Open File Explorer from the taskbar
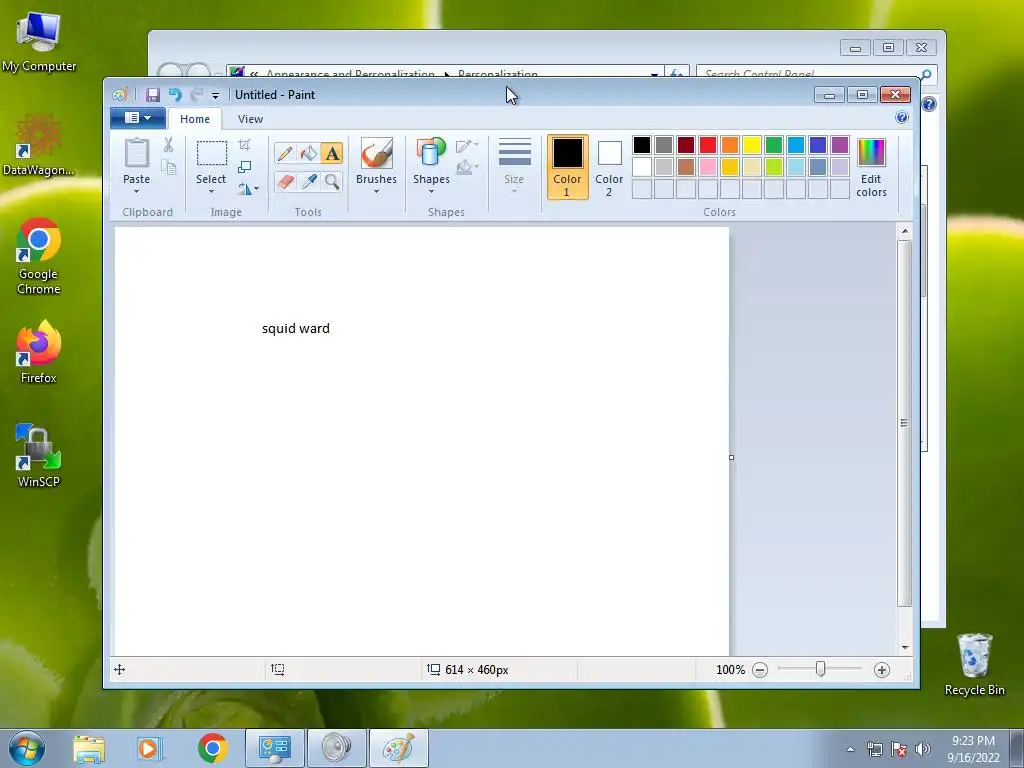Viewport: 1024px width, 768px height. pos(89,748)
